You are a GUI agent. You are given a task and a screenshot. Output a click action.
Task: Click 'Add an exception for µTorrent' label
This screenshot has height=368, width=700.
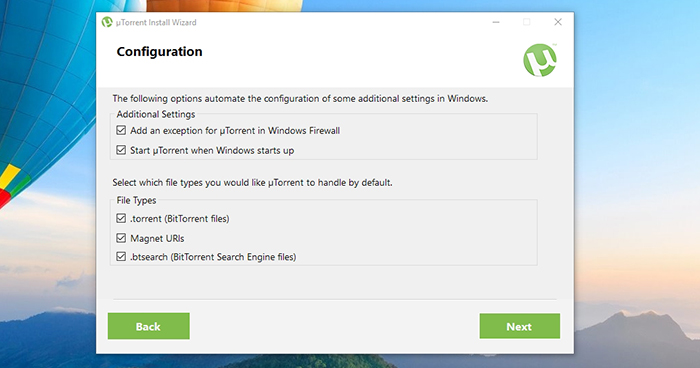(x=235, y=131)
